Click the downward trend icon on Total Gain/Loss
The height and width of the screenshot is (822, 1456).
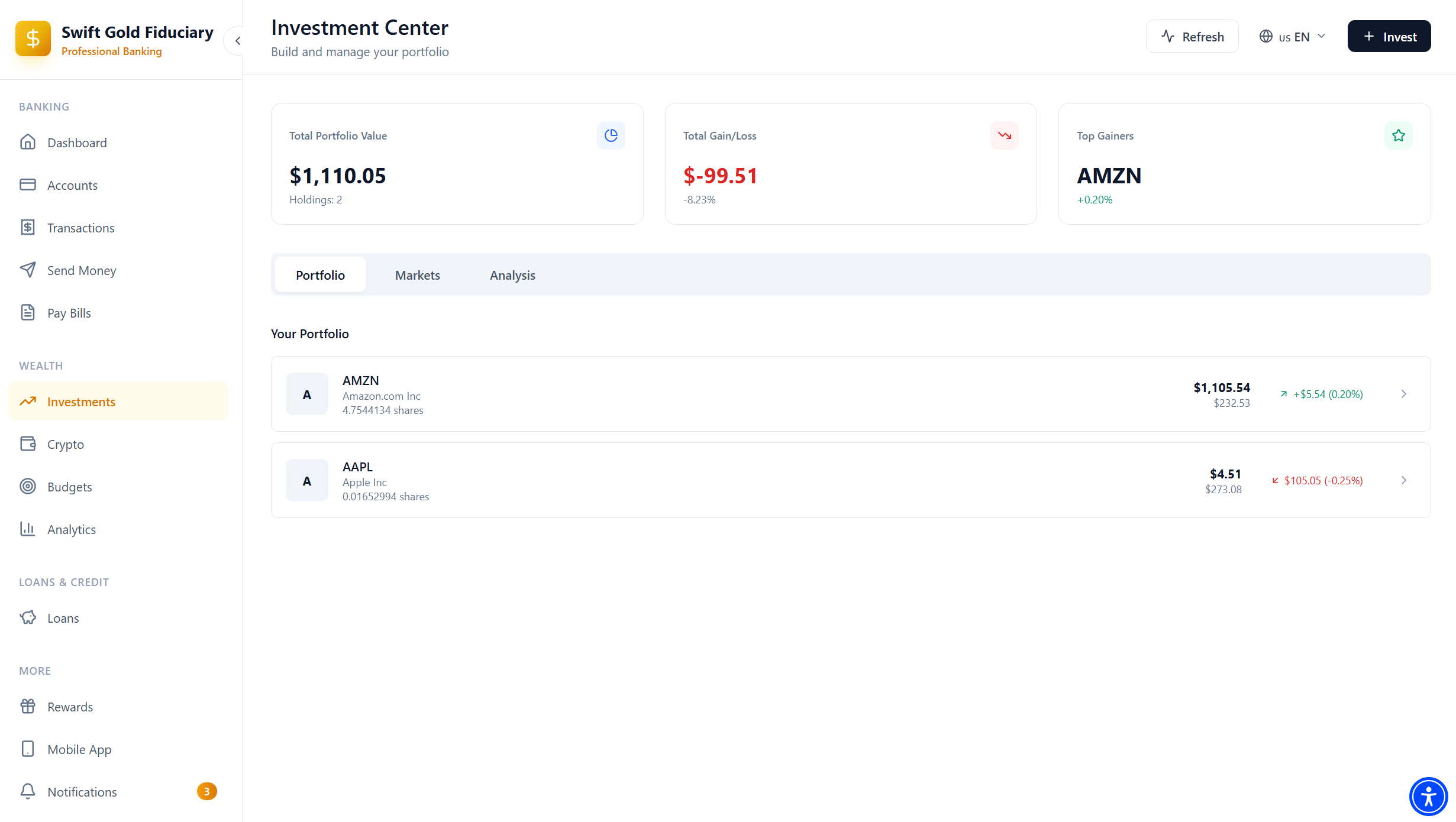coord(1004,135)
